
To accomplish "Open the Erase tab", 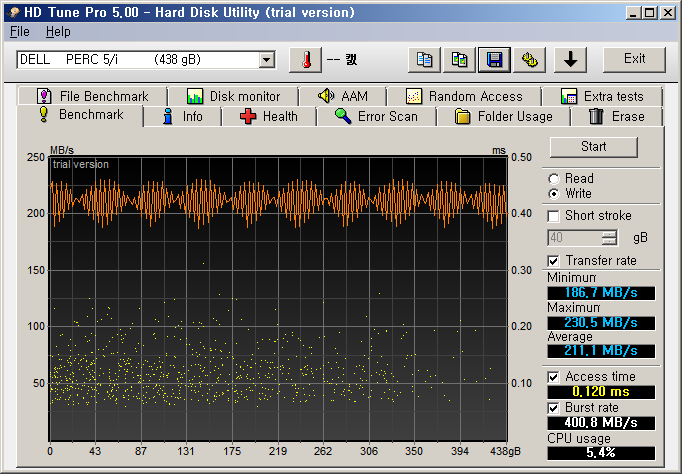I will (x=617, y=117).
